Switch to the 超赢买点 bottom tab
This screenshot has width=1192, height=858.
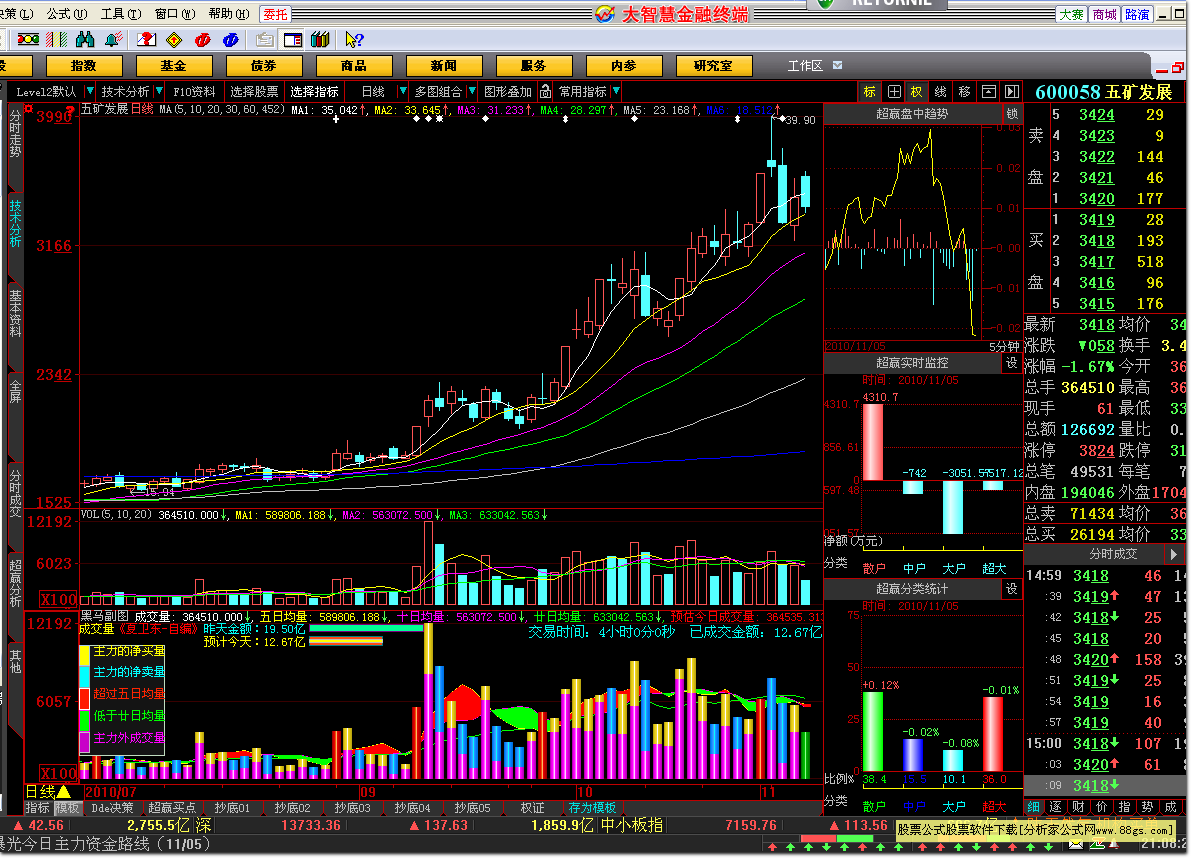[172, 808]
